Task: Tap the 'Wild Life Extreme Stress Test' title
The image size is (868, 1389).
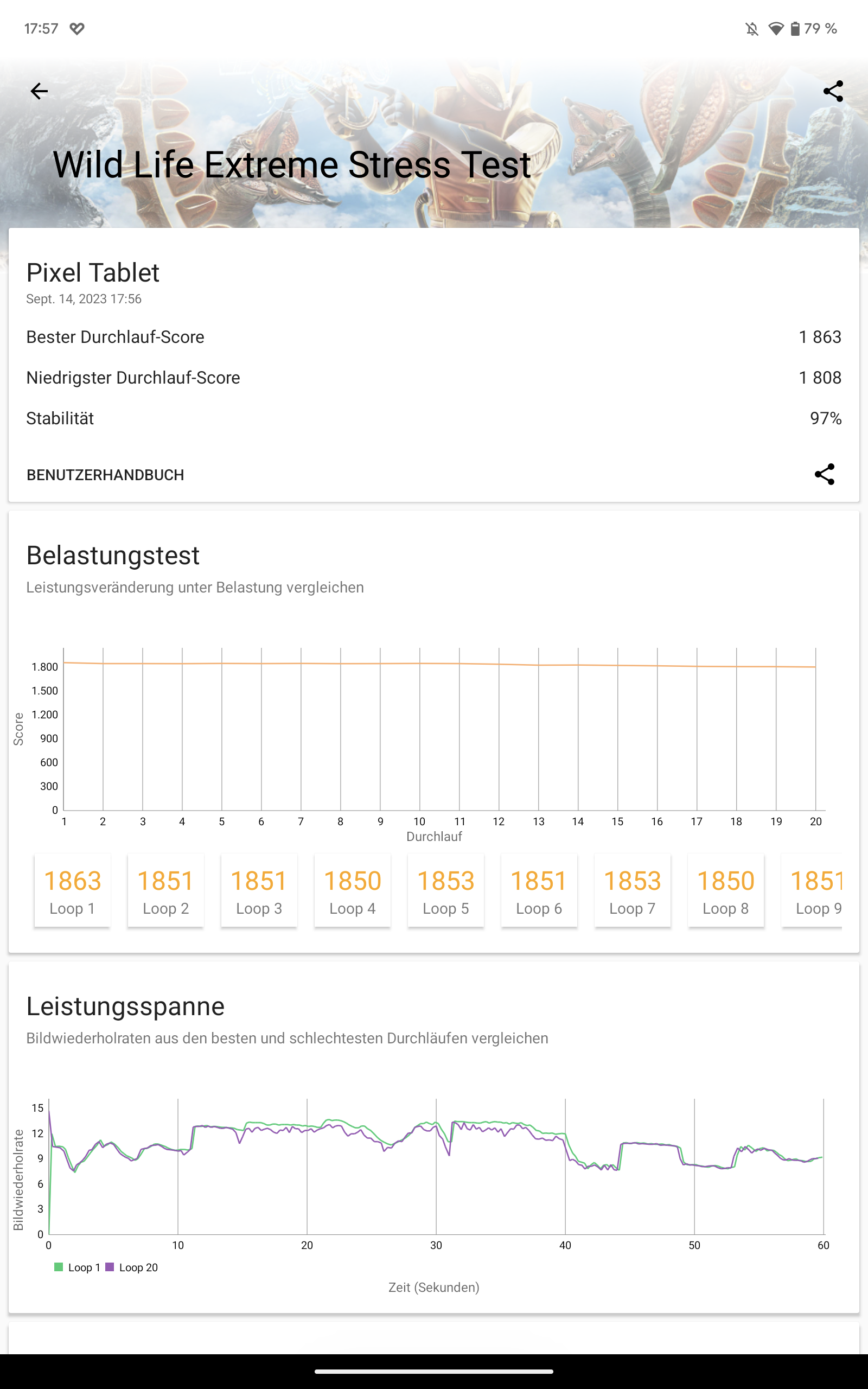Action: 292,165
